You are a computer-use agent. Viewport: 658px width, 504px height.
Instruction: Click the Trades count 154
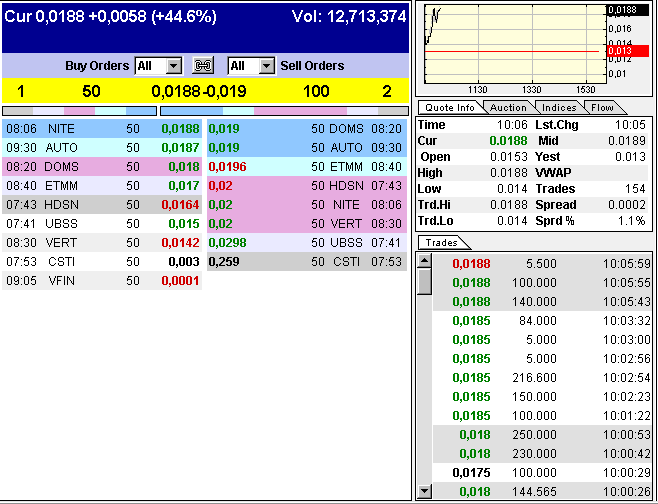pos(634,189)
